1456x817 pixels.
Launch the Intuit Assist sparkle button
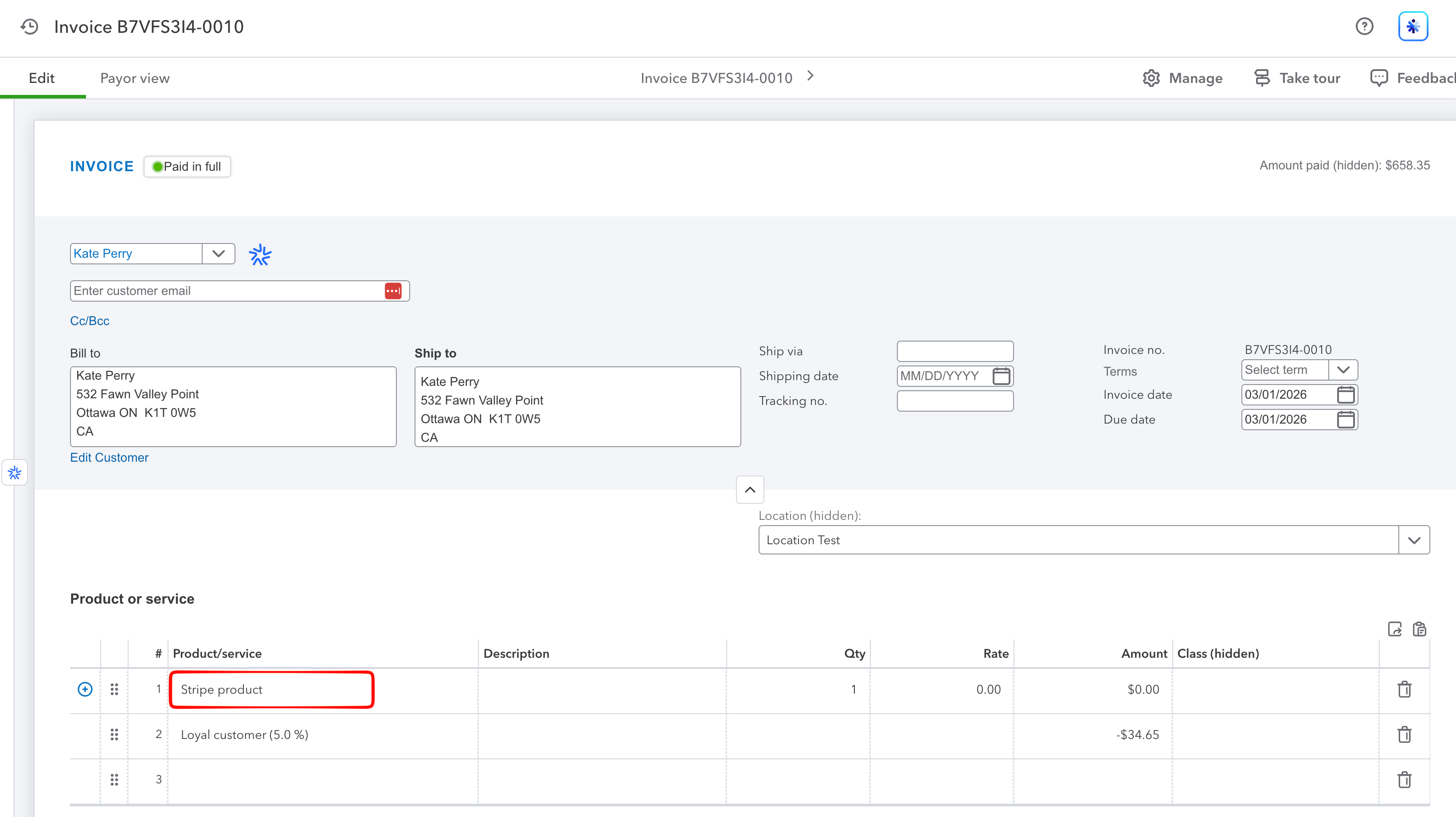[1413, 27]
